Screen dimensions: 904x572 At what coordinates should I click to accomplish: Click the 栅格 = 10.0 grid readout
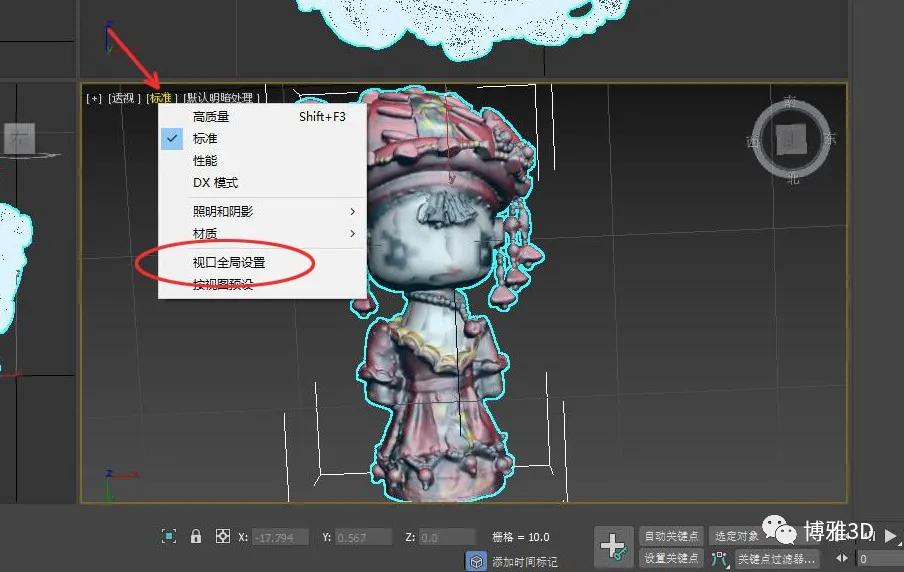pos(521,537)
